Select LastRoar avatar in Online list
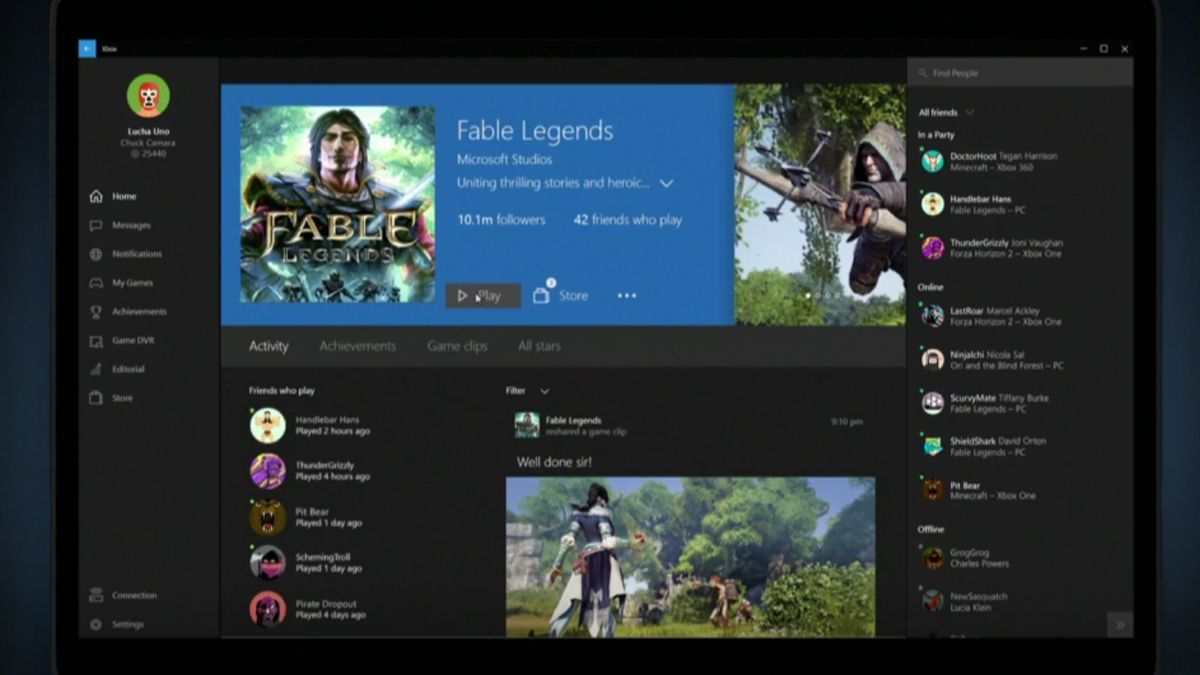Image resolution: width=1200 pixels, height=675 pixels. [933, 316]
